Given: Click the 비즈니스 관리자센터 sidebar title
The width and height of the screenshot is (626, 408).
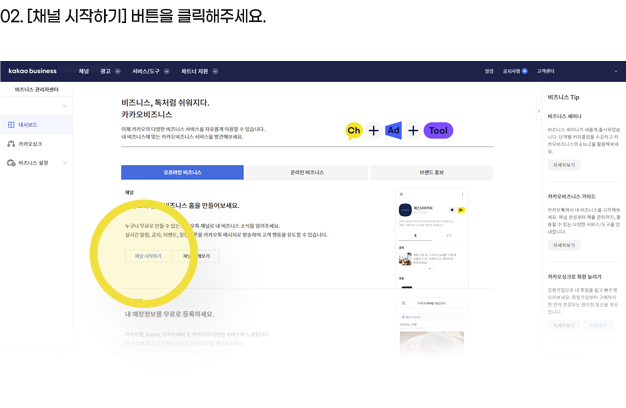Looking at the screenshot, I should [x=36, y=89].
